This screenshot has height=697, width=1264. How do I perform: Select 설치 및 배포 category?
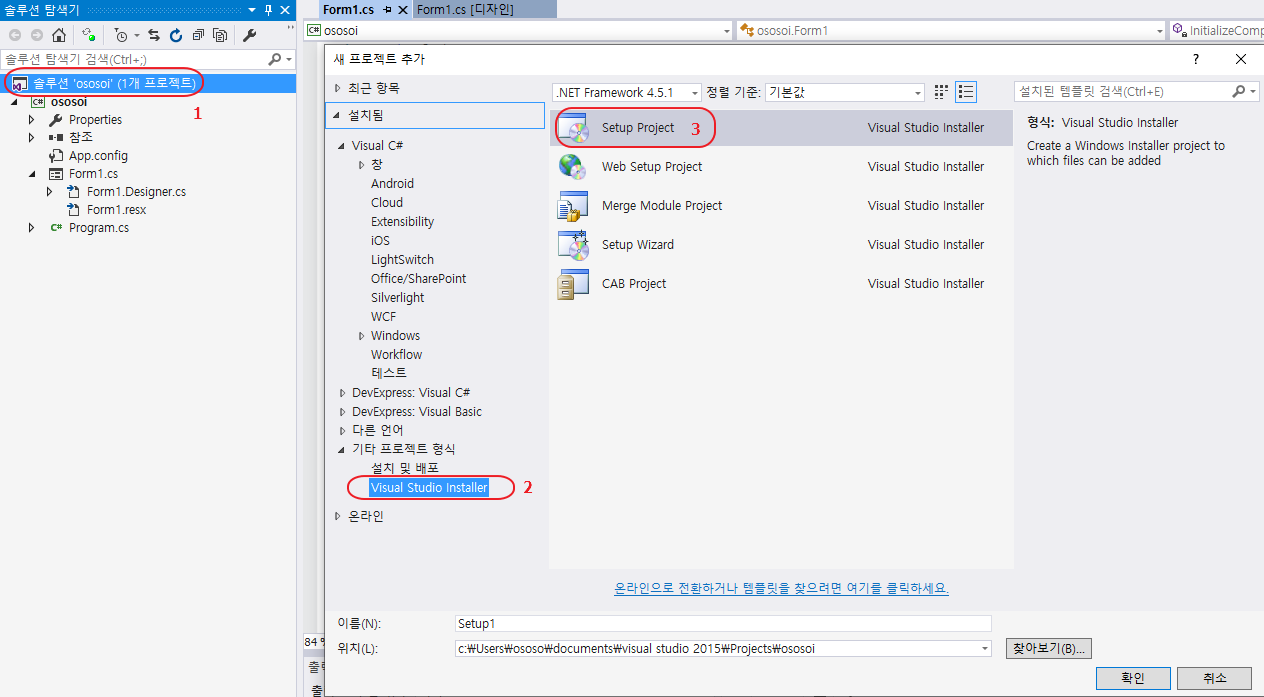pyautogui.click(x=405, y=468)
